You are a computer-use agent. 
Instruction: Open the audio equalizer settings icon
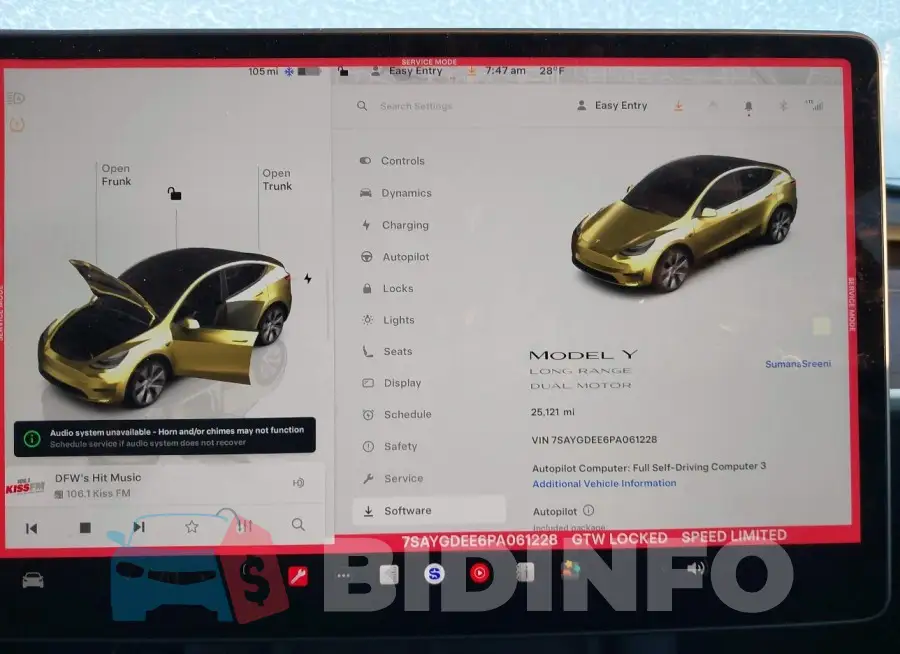[245, 525]
